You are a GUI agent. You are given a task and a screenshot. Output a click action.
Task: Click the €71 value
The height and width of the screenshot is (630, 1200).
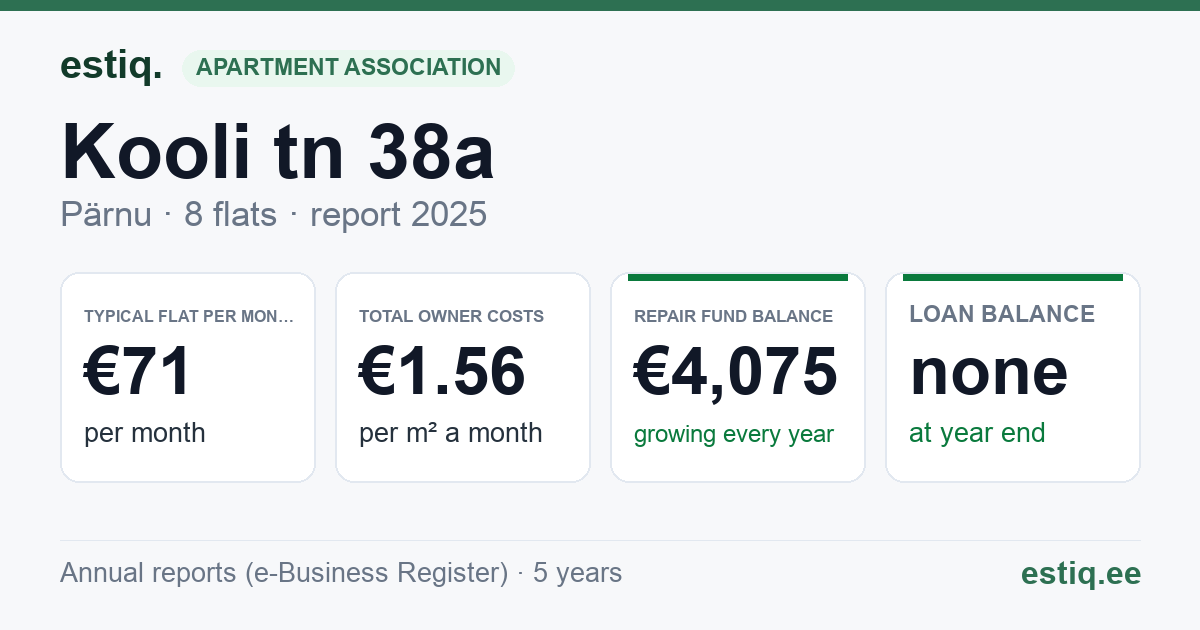(x=137, y=372)
